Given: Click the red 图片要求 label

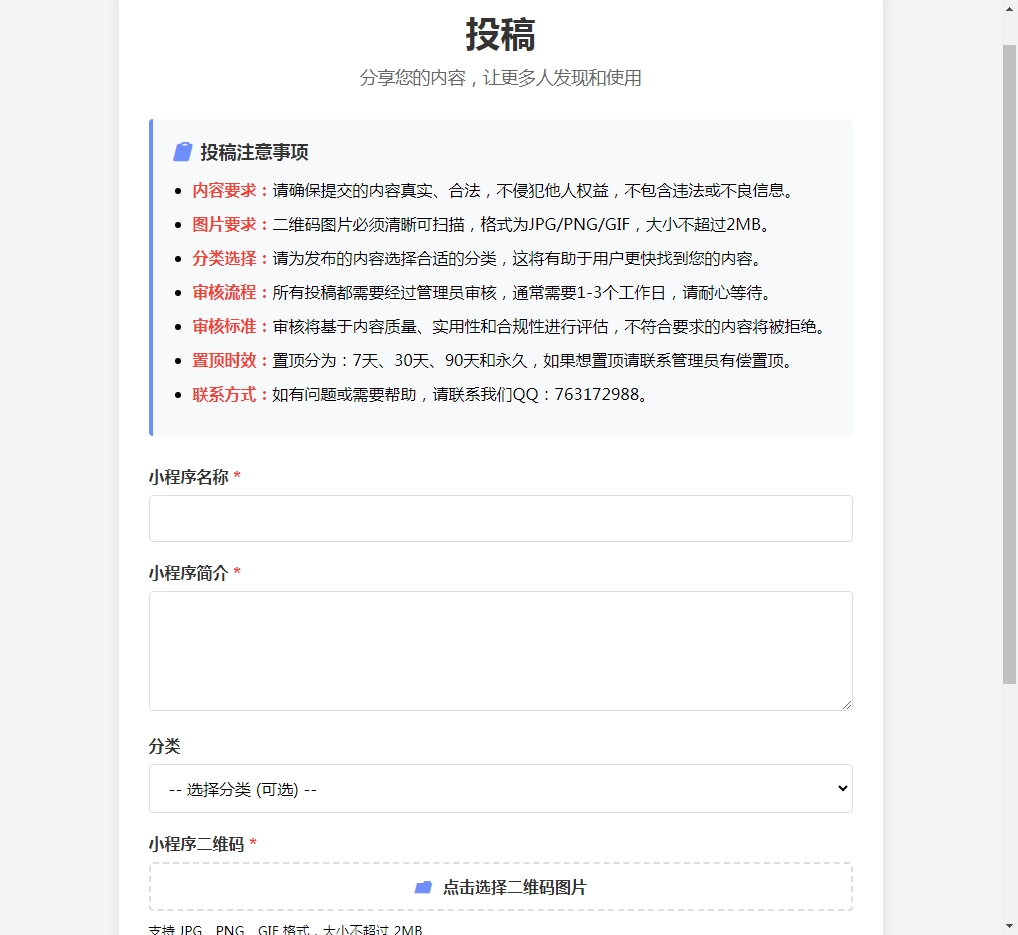Looking at the screenshot, I should [226, 224].
